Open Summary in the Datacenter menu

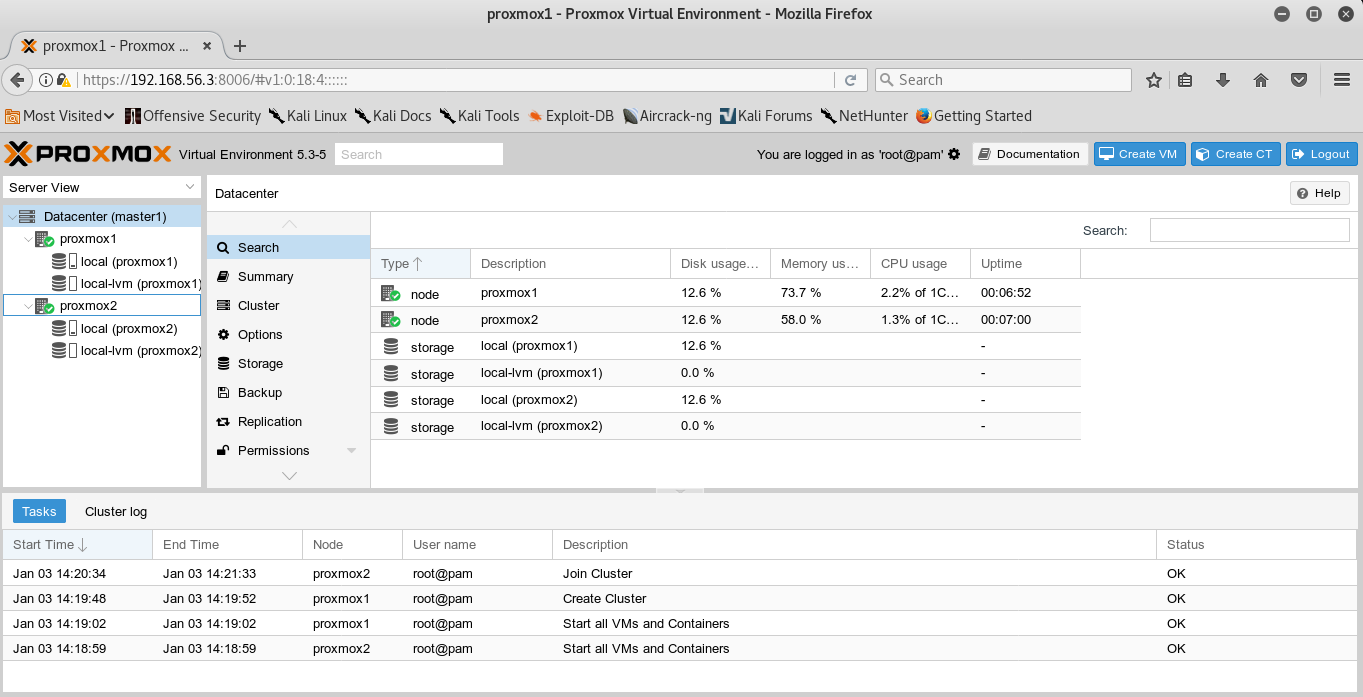click(x=289, y=276)
